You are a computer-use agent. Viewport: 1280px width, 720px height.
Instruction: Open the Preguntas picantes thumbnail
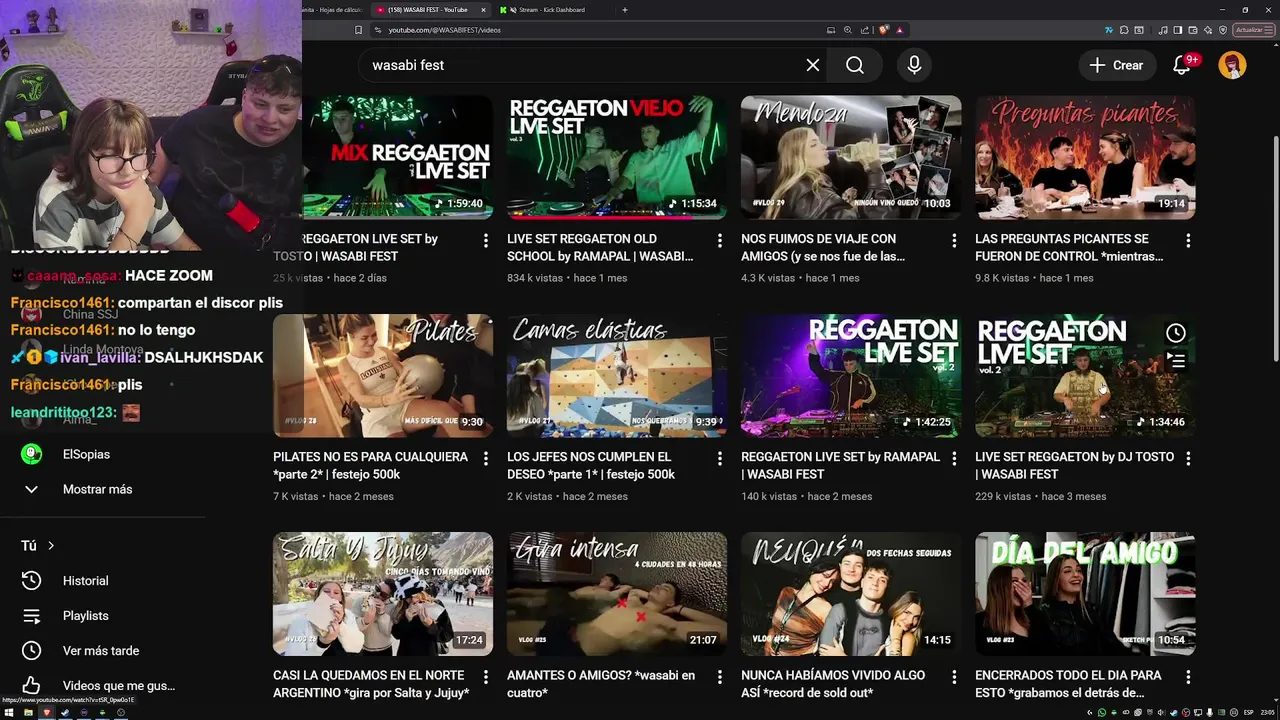click(1085, 157)
